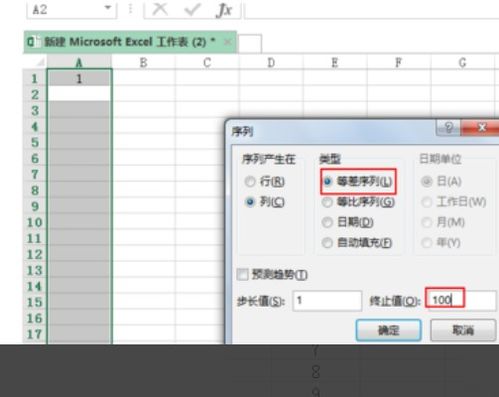
Task: Select 日(A) date unit
Action: (441, 182)
